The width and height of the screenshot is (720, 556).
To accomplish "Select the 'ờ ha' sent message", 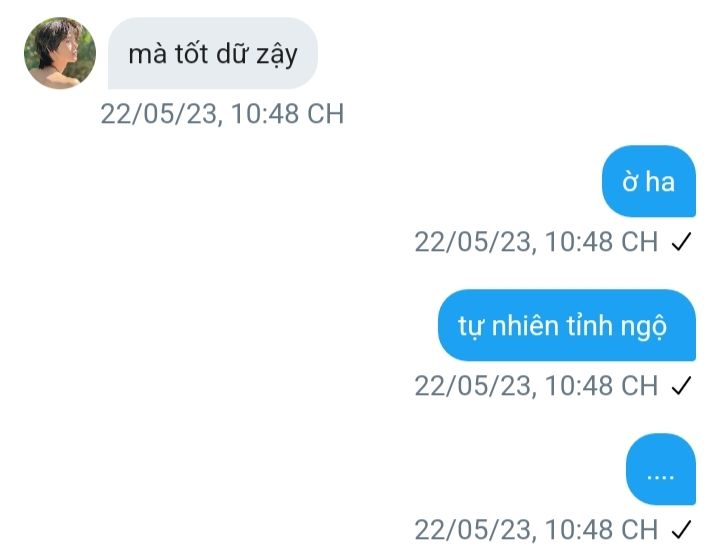I will (x=649, y=181).
